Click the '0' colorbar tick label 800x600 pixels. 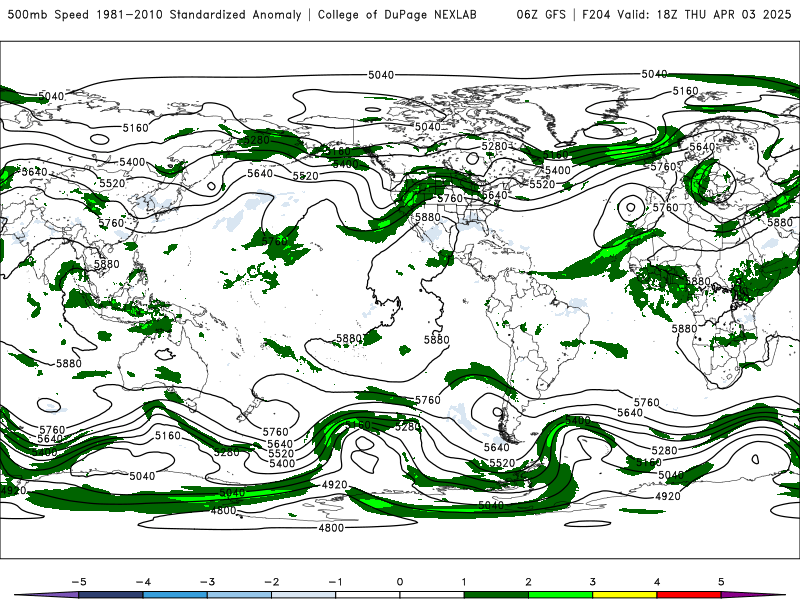pos(400,582)
